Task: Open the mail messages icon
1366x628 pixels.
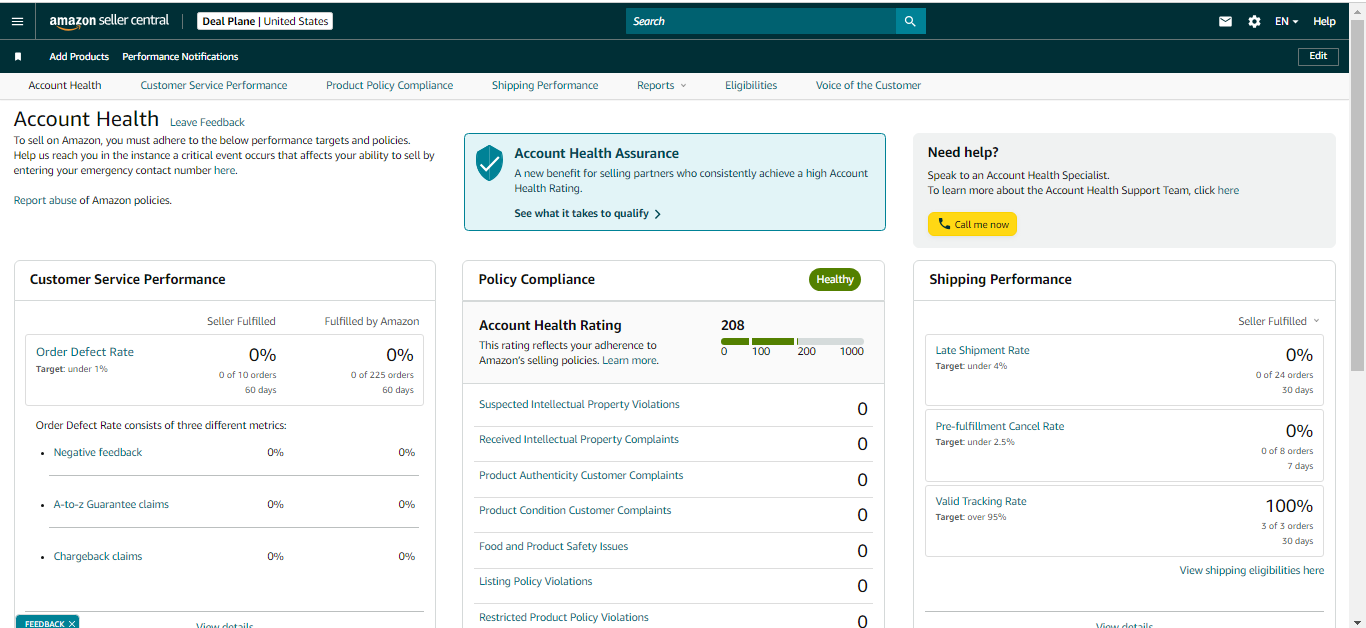Action: (1225, 21)
